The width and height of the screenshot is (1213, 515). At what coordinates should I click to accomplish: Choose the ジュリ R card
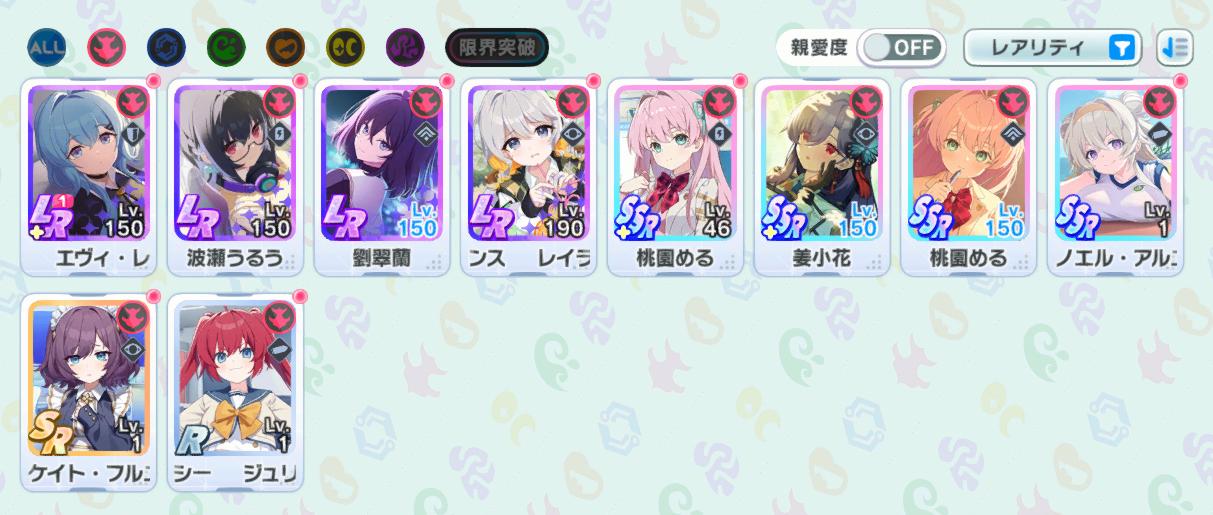point(235,391)
